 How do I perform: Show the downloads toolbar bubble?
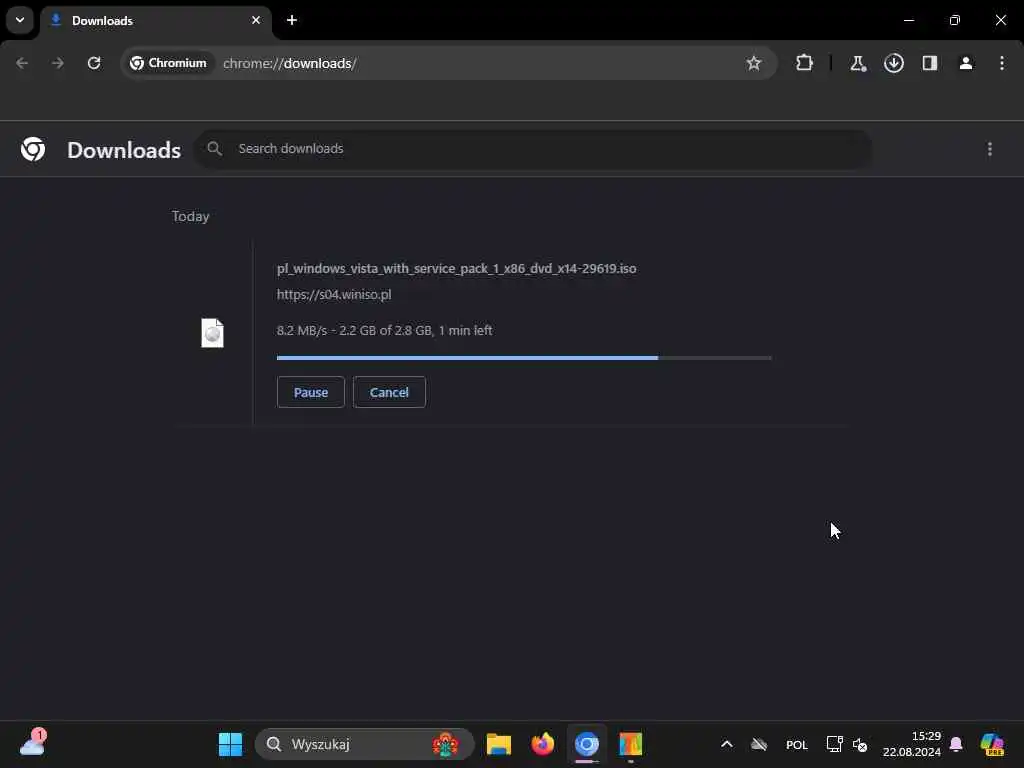(894, 63)
